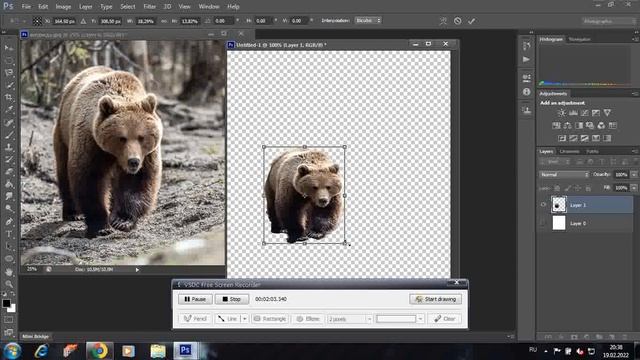Choose the Pencil drawing button
The height and width of the screenshot is (360, 640).
195,319
